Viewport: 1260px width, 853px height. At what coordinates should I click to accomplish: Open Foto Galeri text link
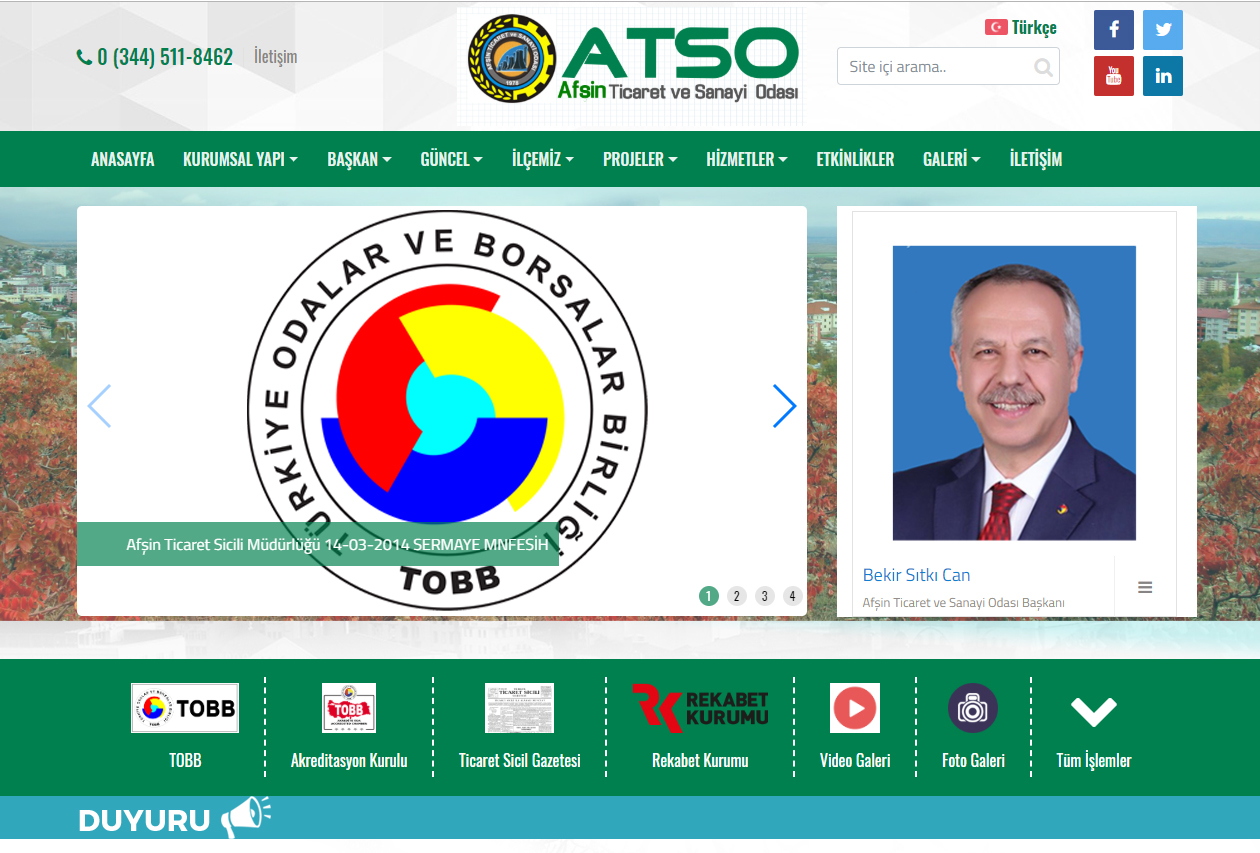[x=973, y=760]
